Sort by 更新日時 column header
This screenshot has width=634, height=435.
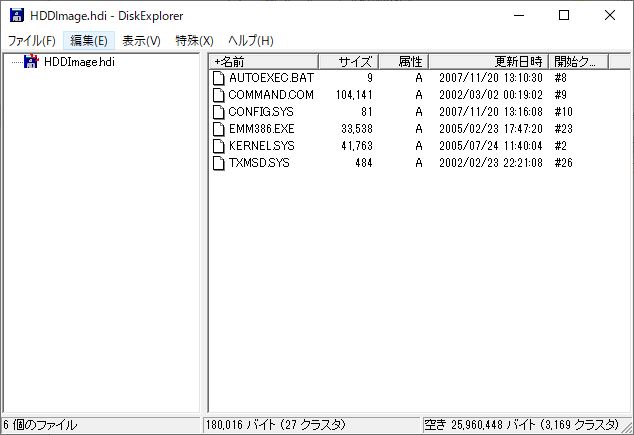pyautogui.click(x=488, y=61)
